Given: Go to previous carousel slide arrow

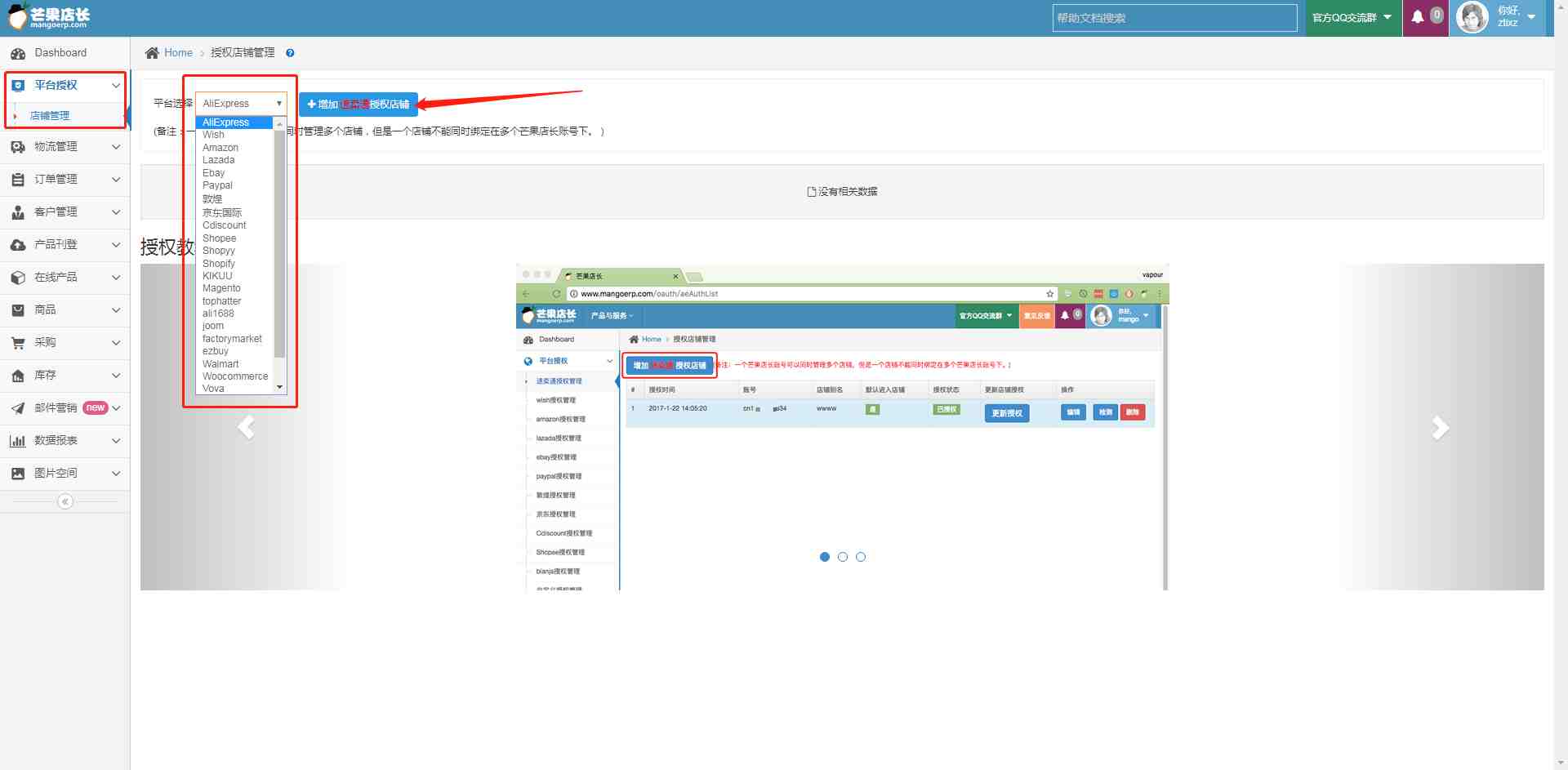Looking at the screenshot, I should 246,427.
